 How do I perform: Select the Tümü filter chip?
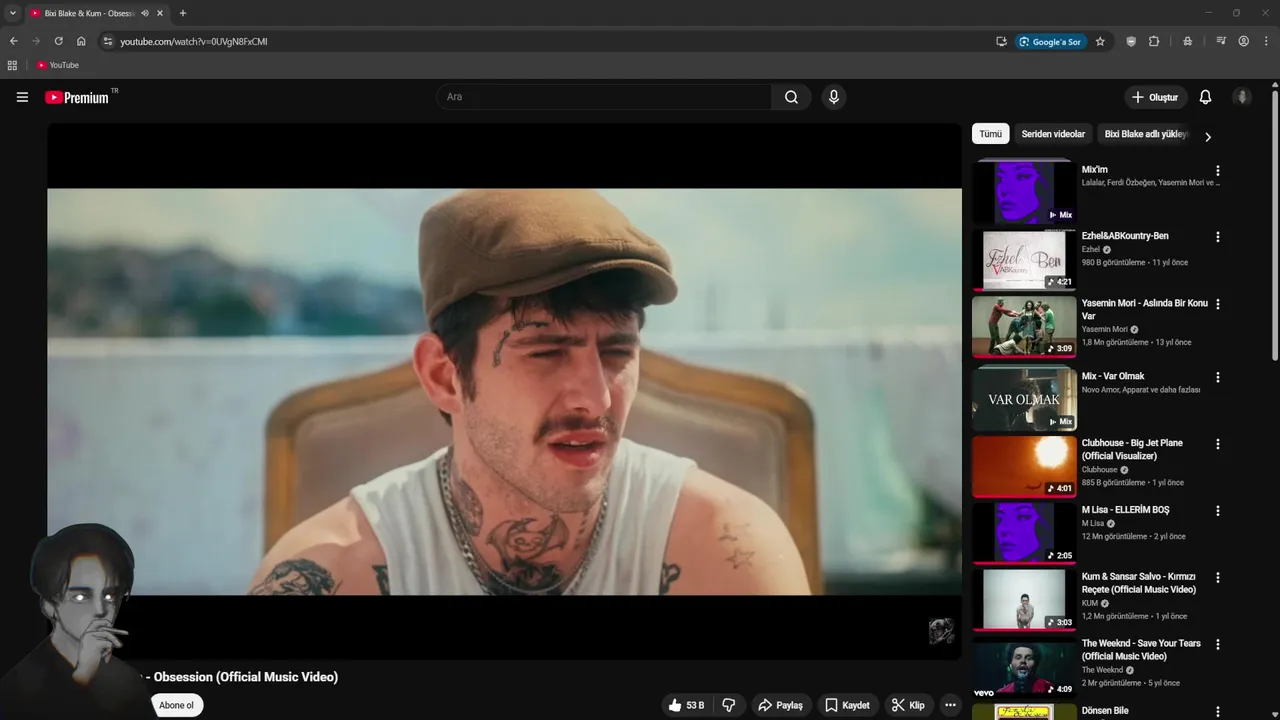point(990,134)
